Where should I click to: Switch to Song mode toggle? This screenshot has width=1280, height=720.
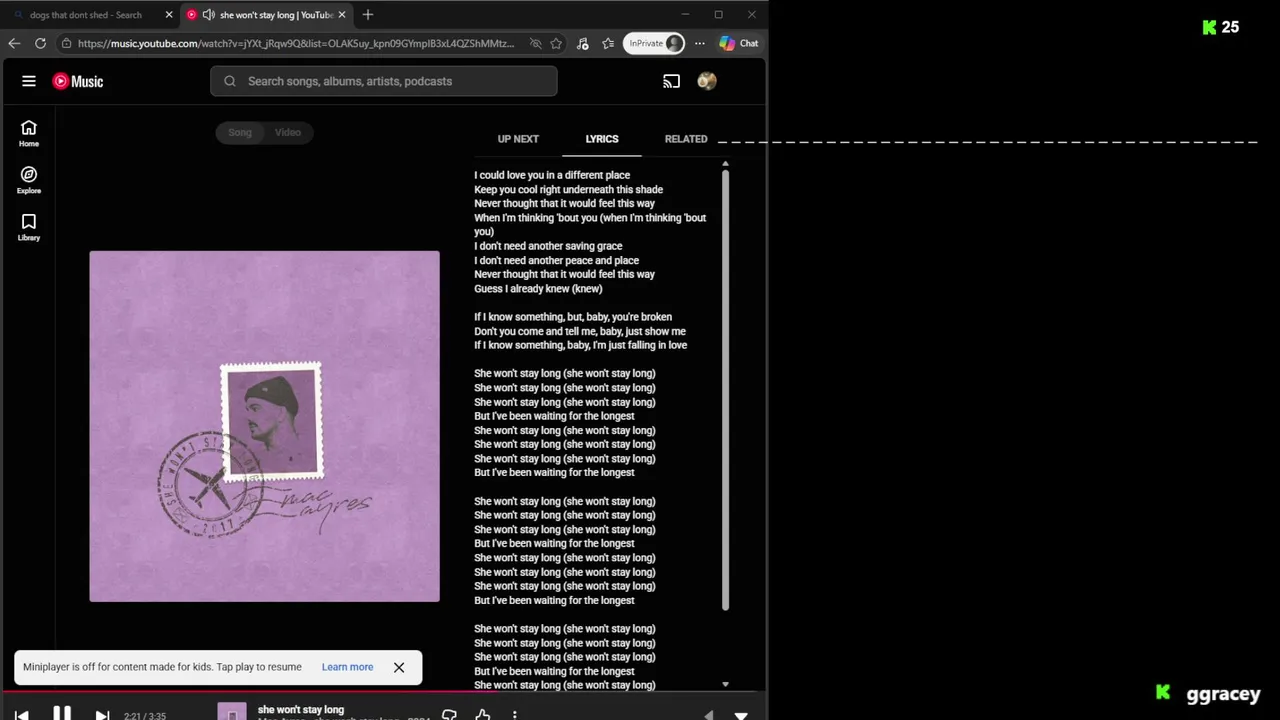pyautogui.click(x=240, y=132)
